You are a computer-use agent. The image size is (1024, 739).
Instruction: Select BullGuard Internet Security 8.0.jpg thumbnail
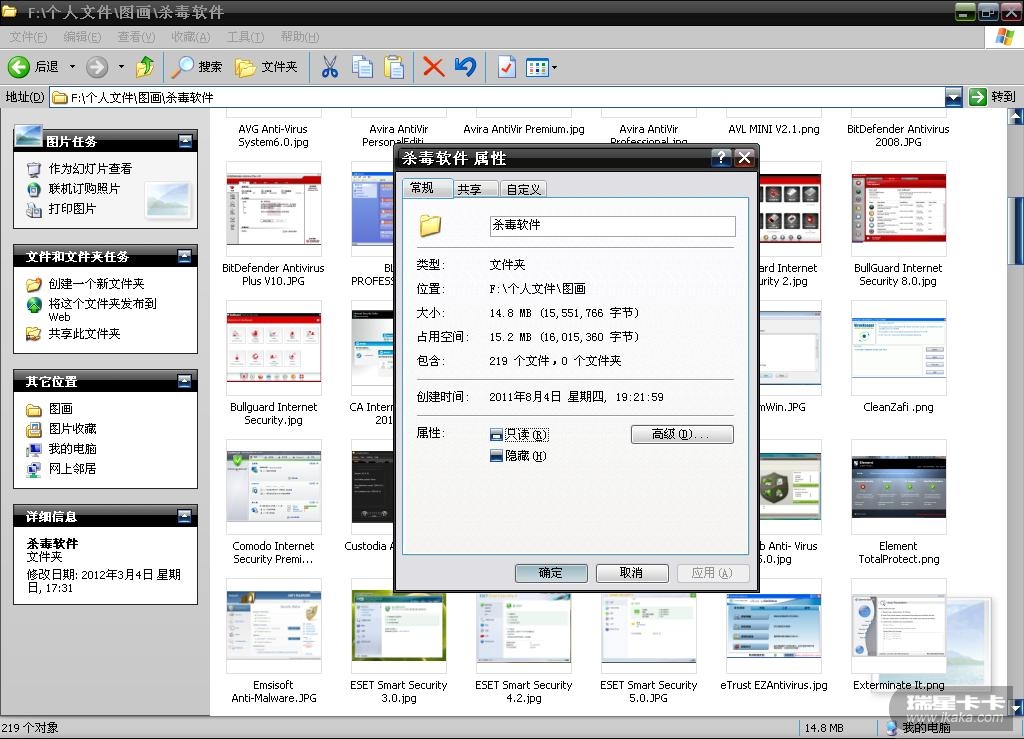pos(899,209)
